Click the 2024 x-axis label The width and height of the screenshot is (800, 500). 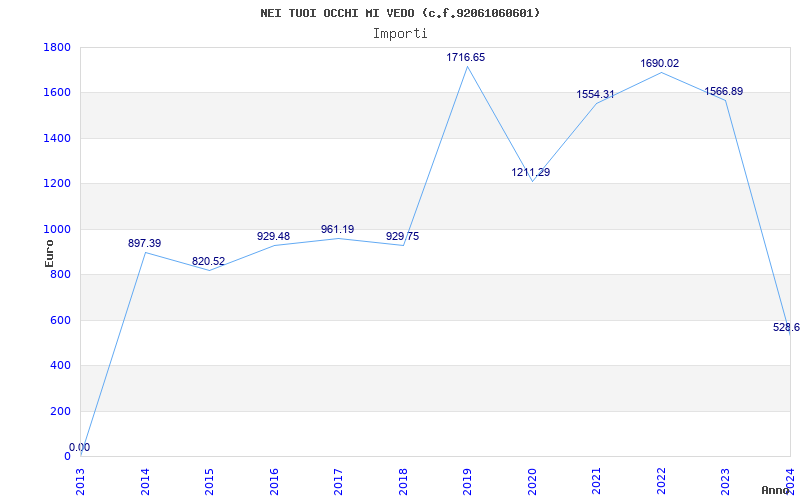(790, 481)
